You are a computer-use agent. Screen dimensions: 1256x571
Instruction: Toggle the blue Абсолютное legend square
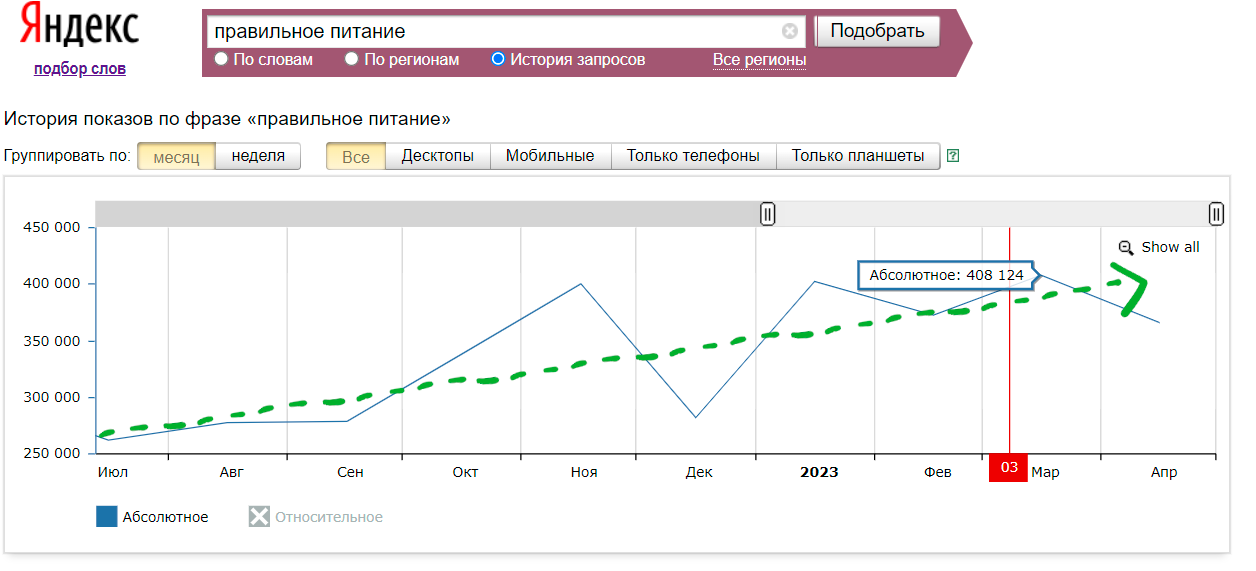pyautogui.click(x=107, y=517)
